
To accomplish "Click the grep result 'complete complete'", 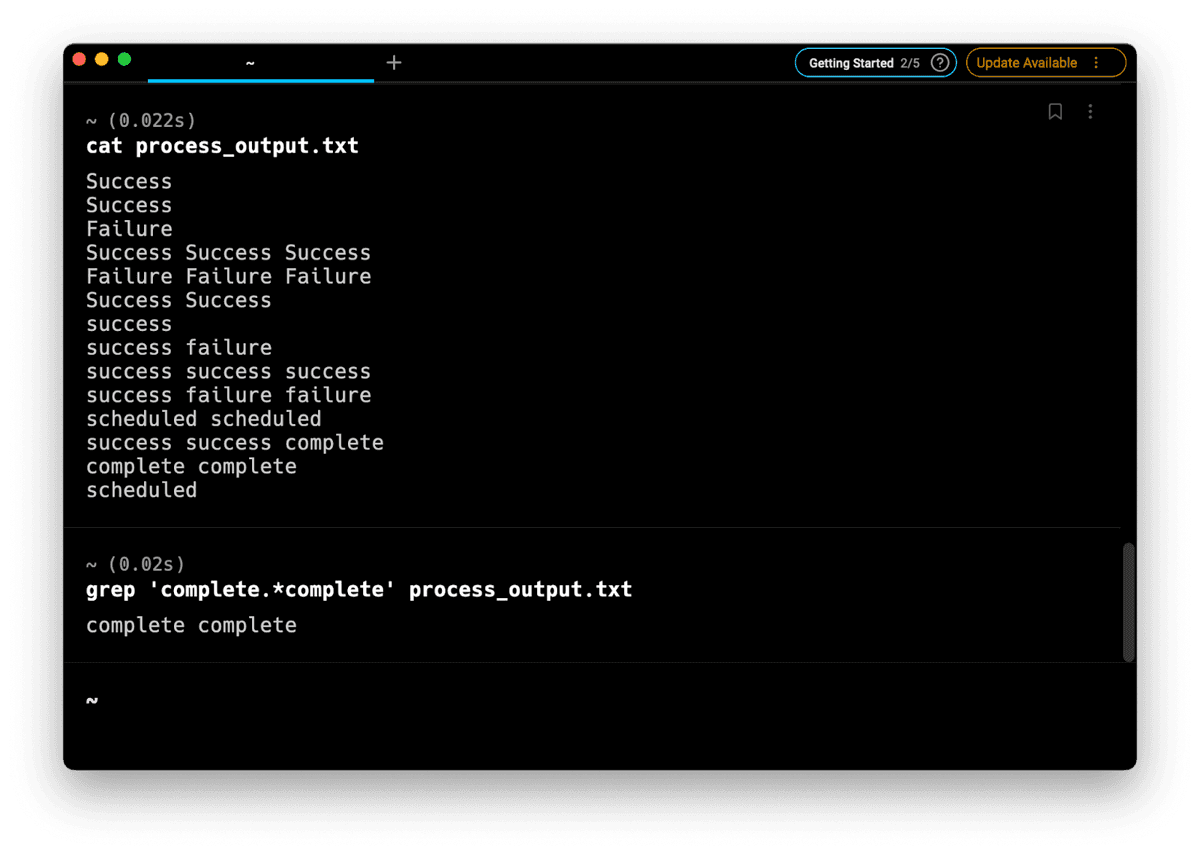I will (x=191, y=625).
